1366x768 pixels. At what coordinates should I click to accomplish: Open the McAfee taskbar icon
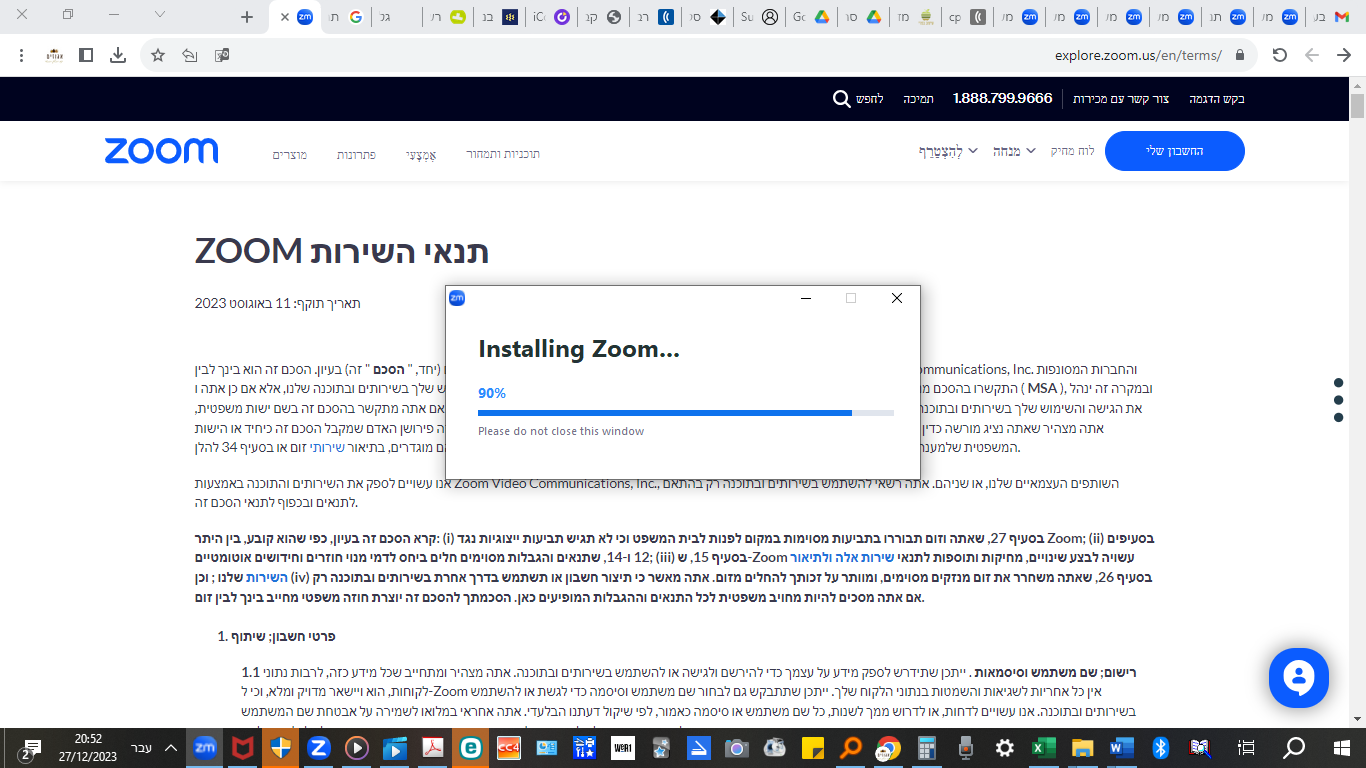click(244, 748)
